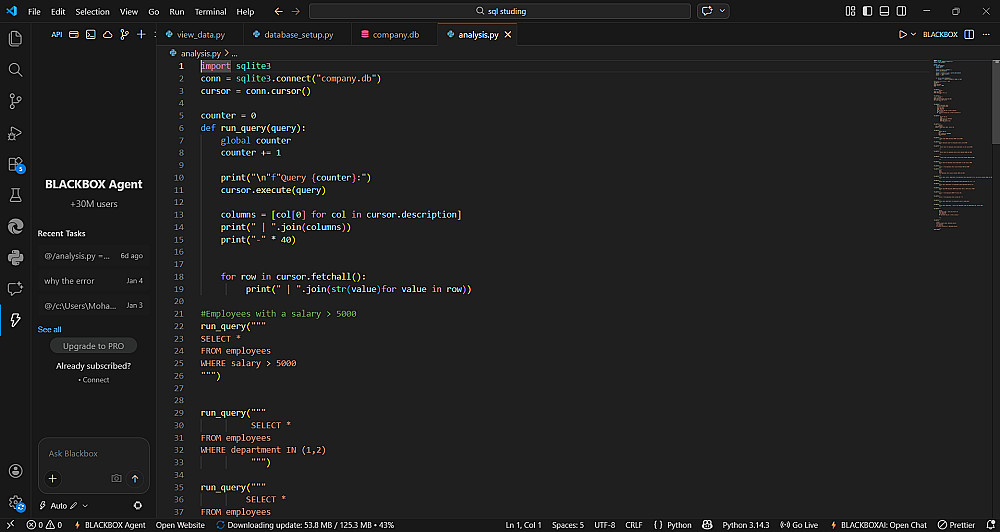
Task: Toggle the bottom panel visibility
Action: click(x=883, y=11)
